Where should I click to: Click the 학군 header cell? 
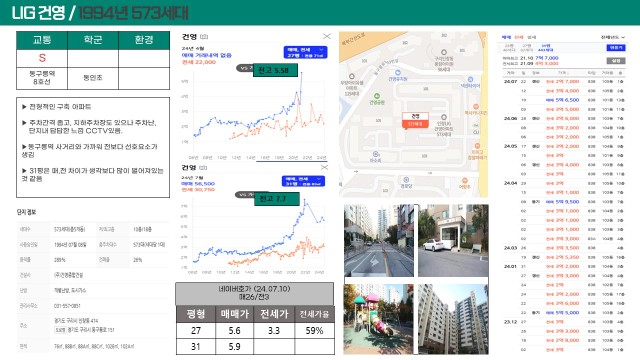point(93,40)
